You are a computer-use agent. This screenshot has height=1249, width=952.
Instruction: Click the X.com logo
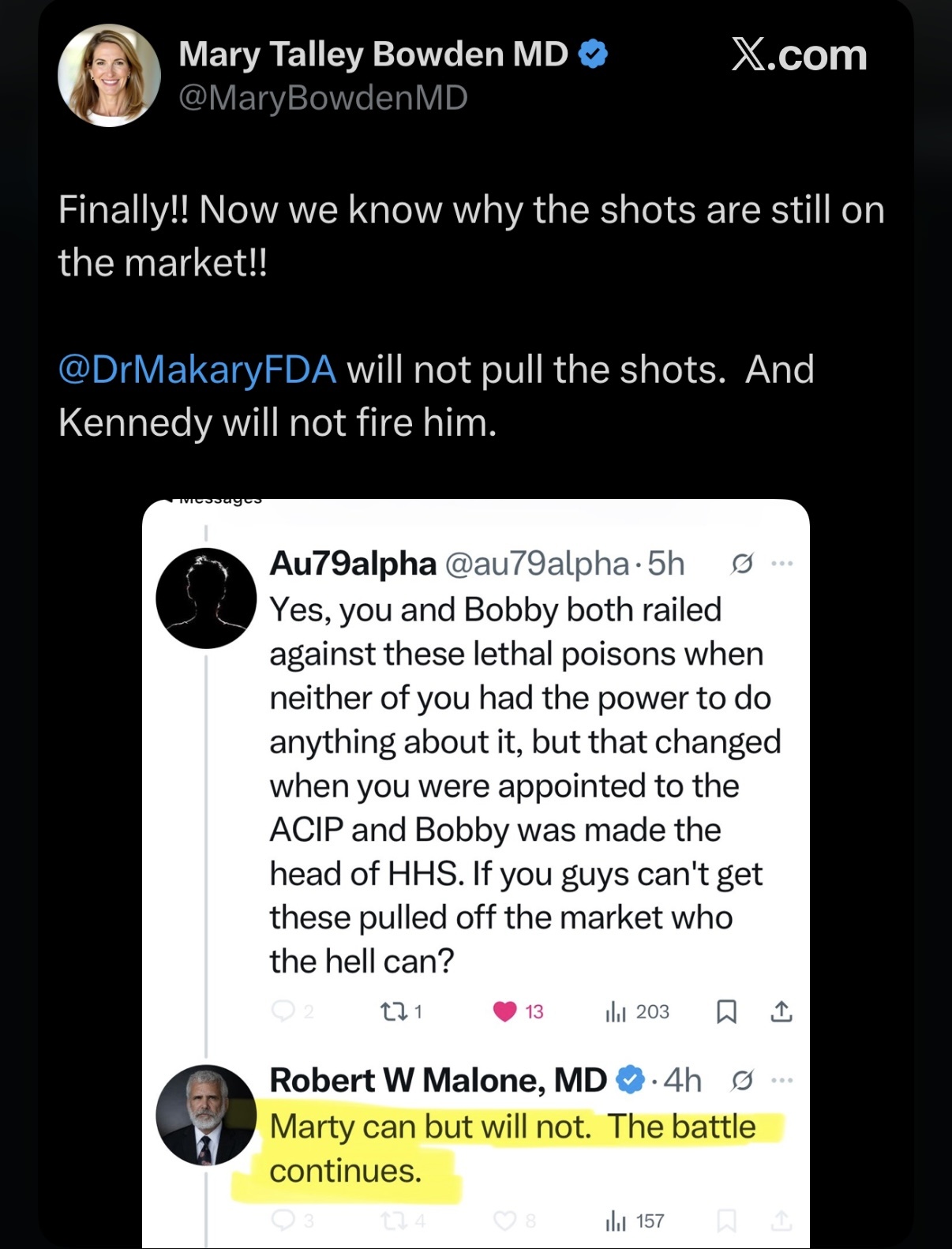[799, 55]
